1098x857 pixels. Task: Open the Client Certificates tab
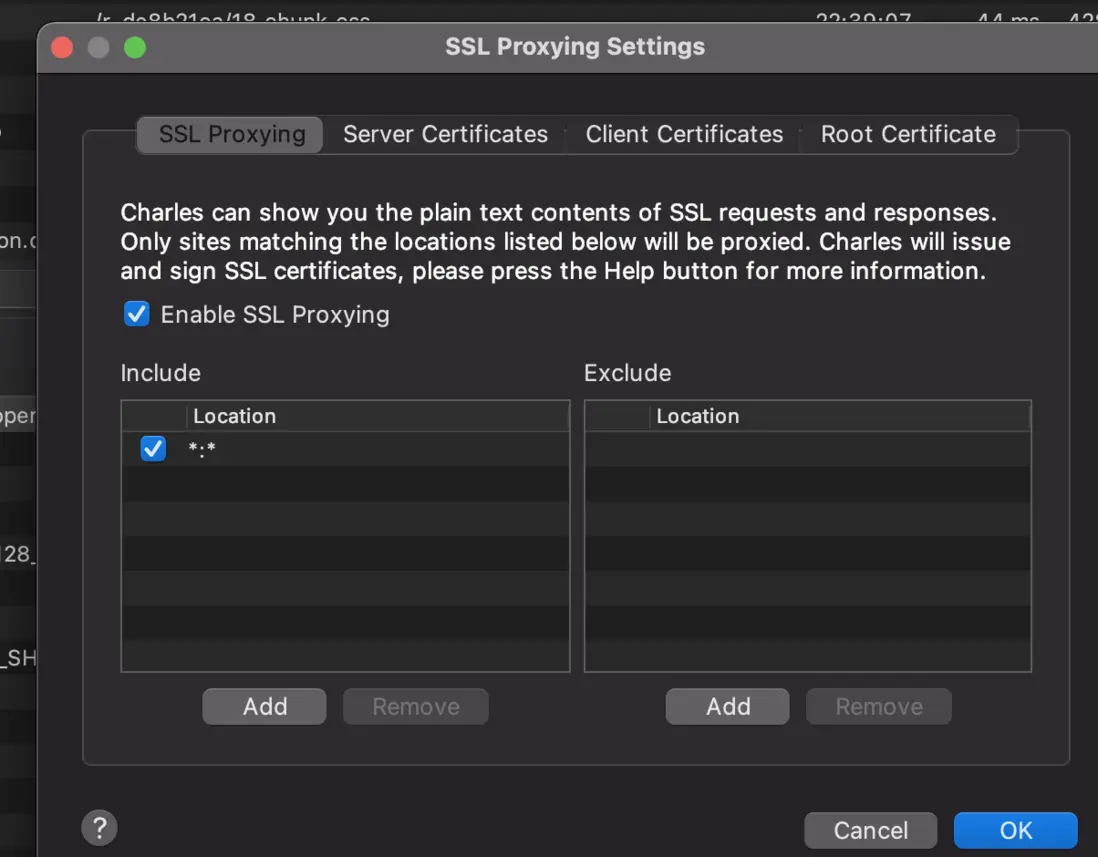pos(684,134)
